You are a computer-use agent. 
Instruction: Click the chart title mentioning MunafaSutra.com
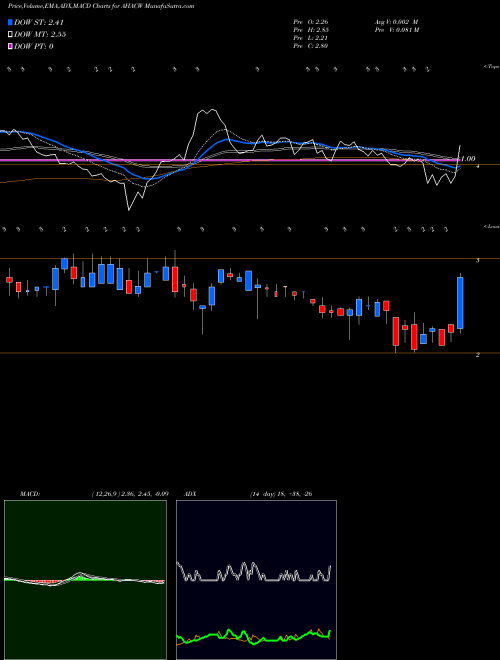pos(101,7)
